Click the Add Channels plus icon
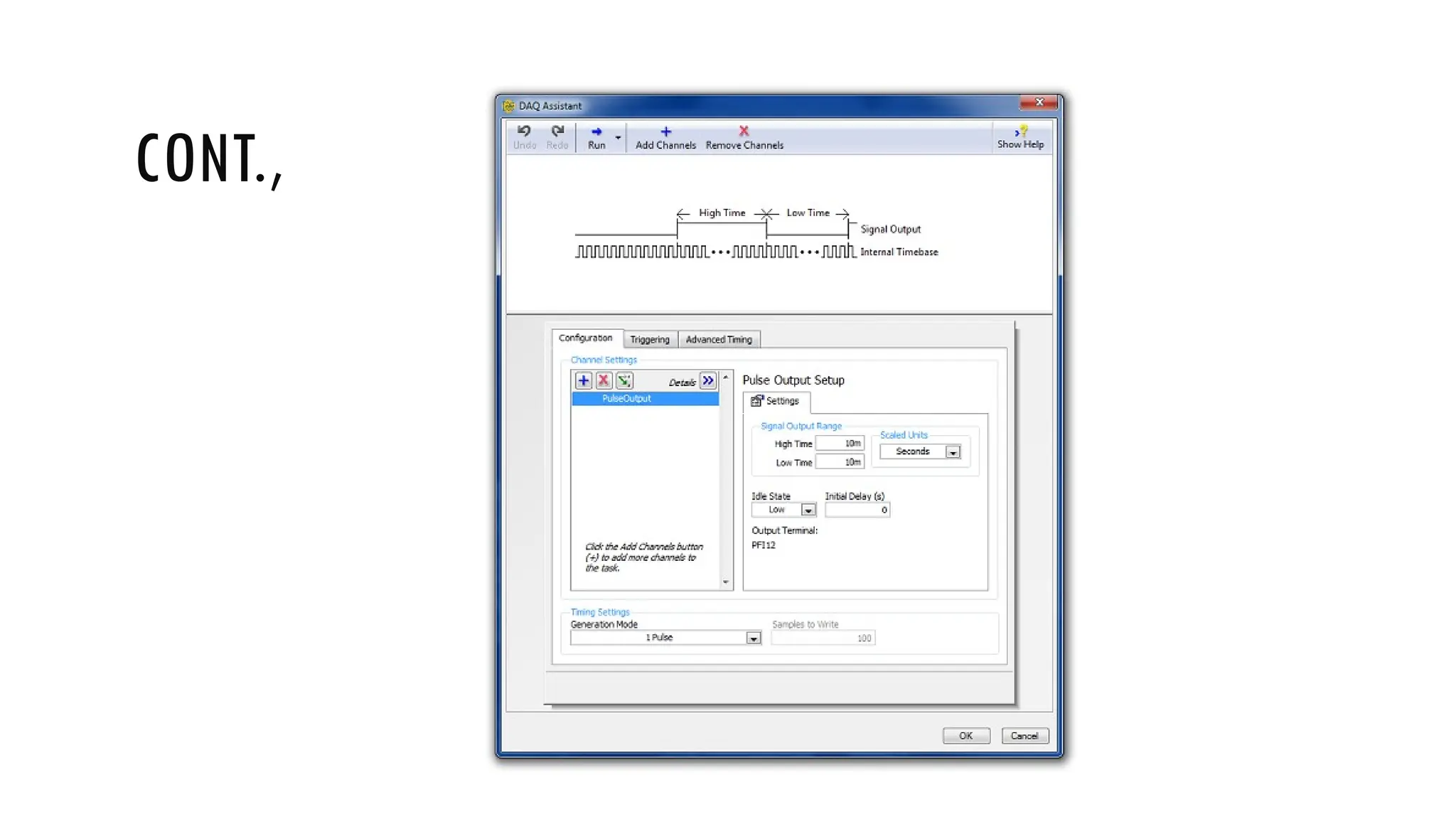Viewport: 1456px width, 819px height. point(665,132)
